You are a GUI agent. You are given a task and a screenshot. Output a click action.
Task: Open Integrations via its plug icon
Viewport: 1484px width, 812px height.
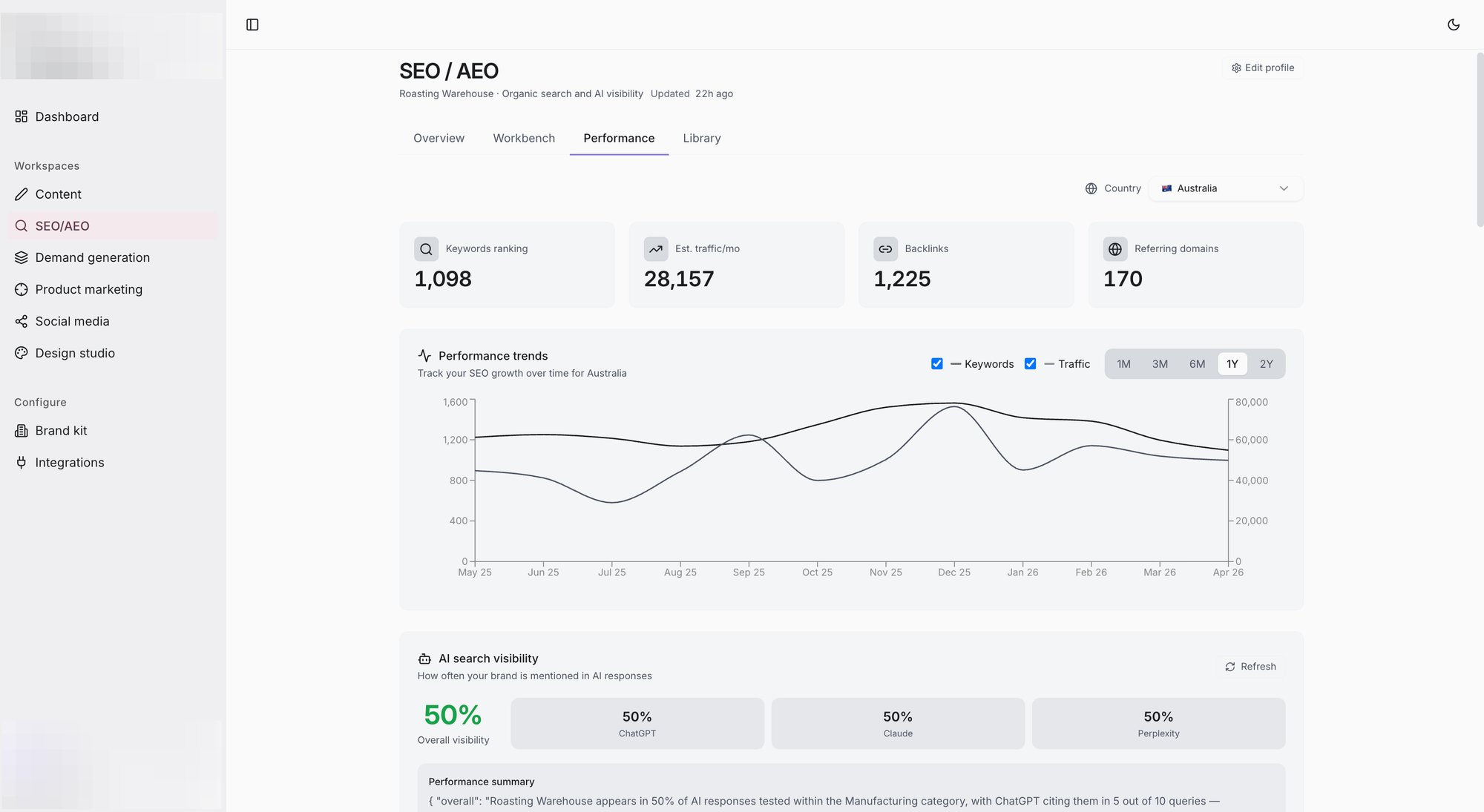coord(22,463)
